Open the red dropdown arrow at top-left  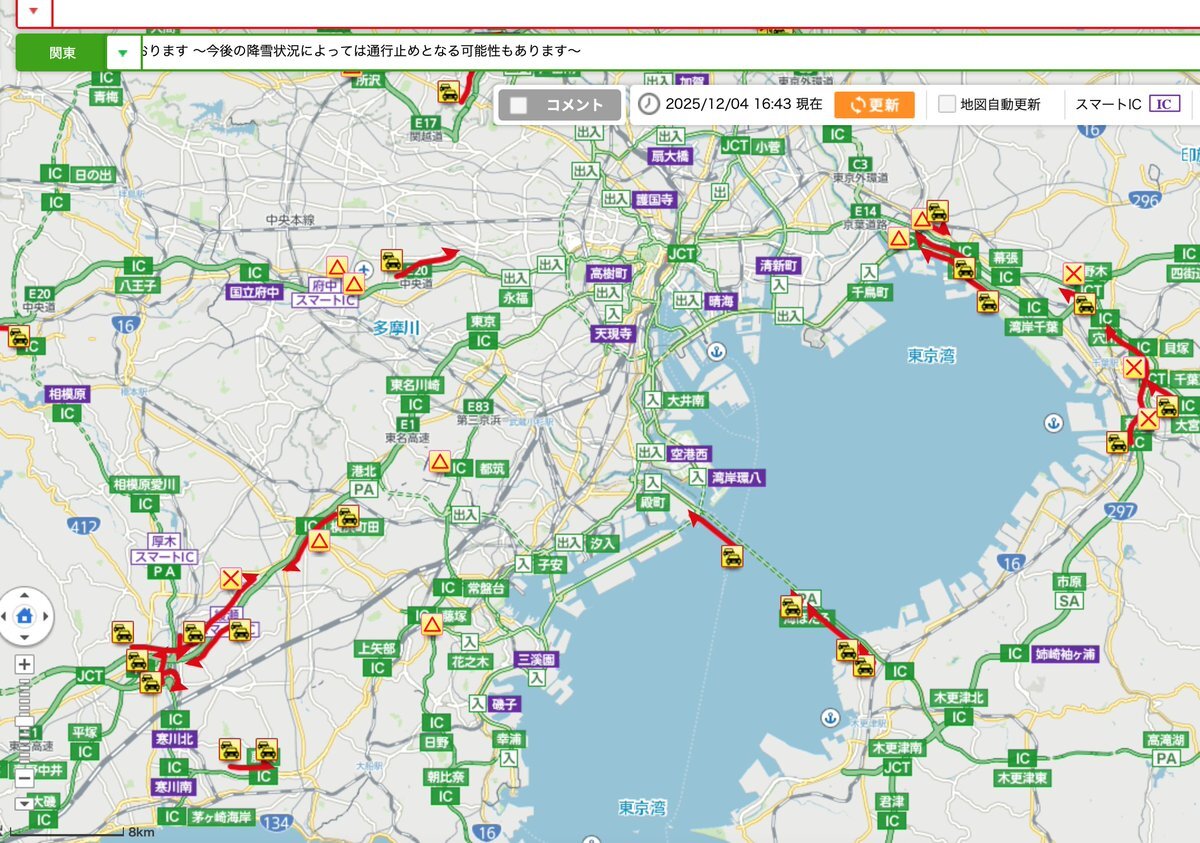click(33, 10)
